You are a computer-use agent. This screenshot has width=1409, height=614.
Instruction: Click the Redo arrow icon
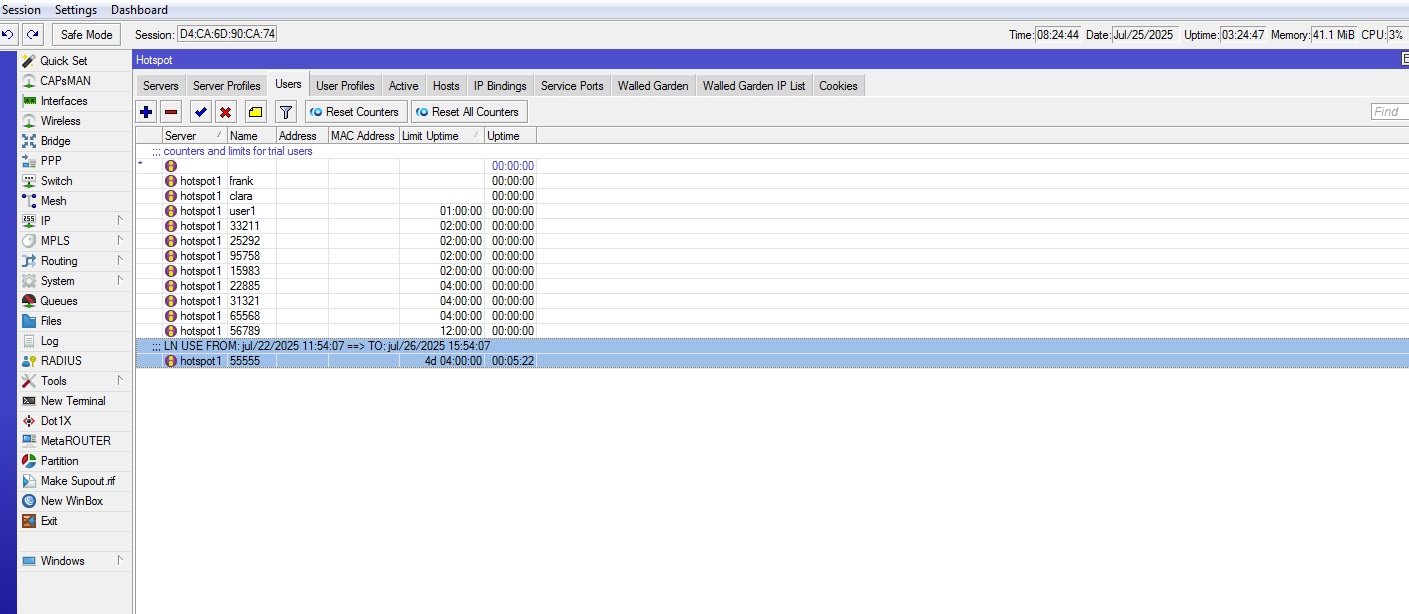coord(32,34)
